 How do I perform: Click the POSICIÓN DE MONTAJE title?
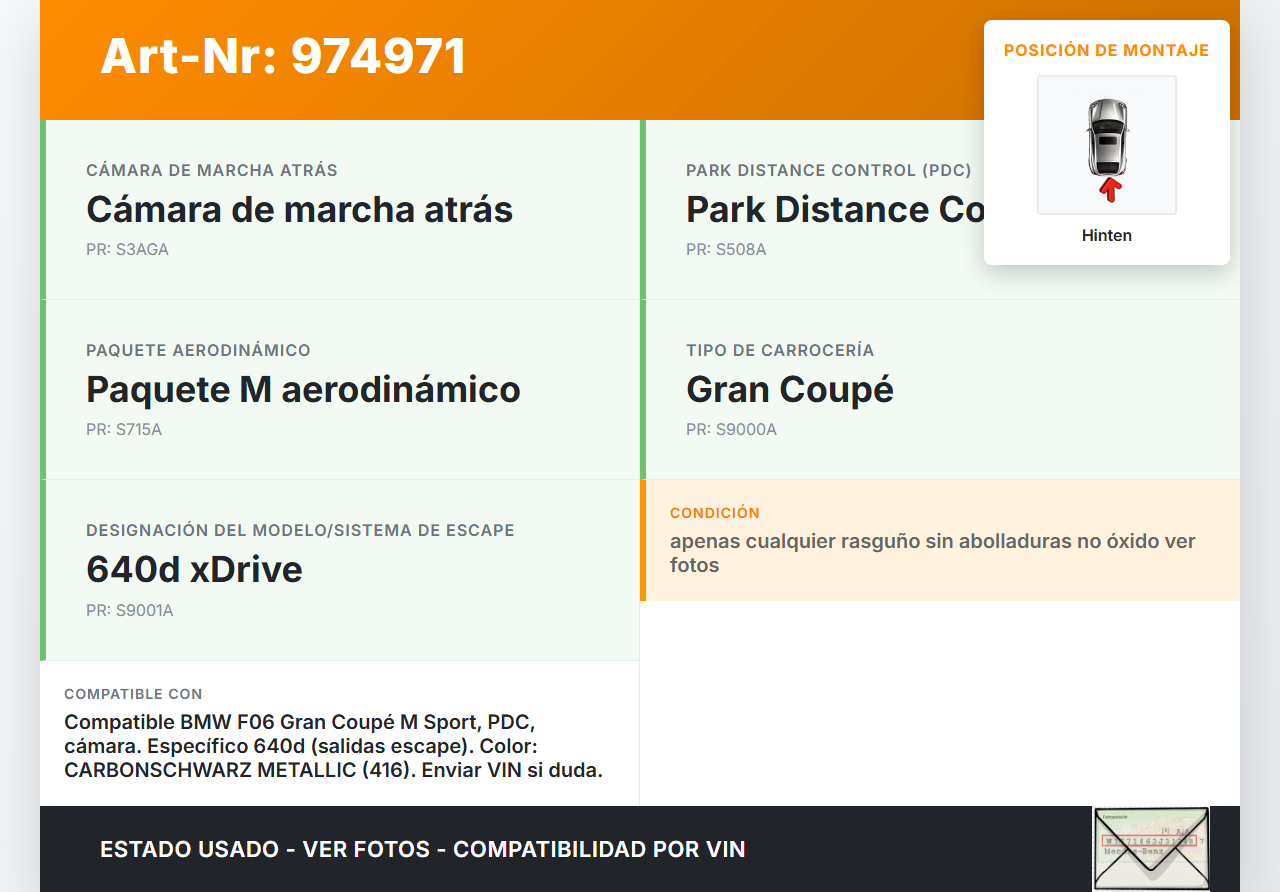[x=1107, y=50]
